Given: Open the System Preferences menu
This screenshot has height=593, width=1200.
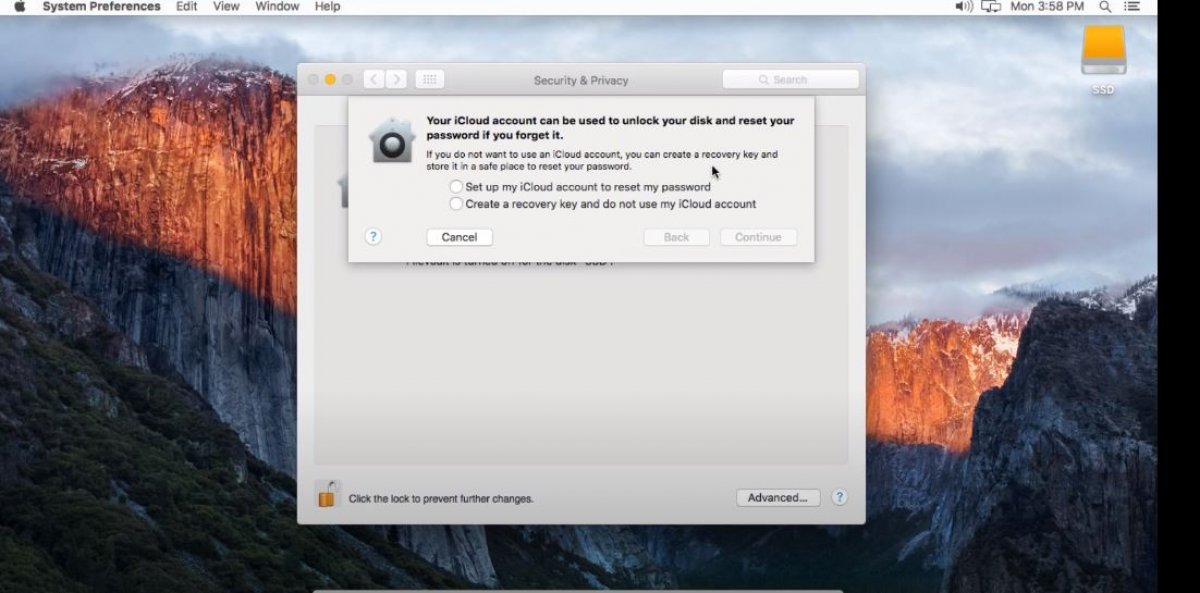Looking at the screenshot, I should point(100,7).
